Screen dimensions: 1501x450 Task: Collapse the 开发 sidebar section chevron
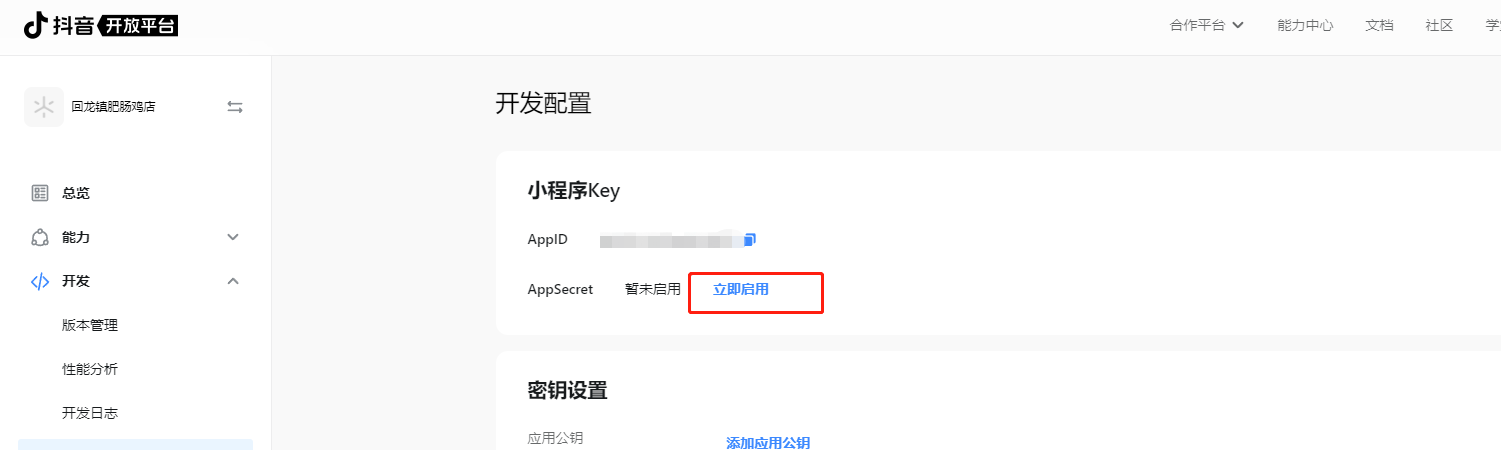233,281
